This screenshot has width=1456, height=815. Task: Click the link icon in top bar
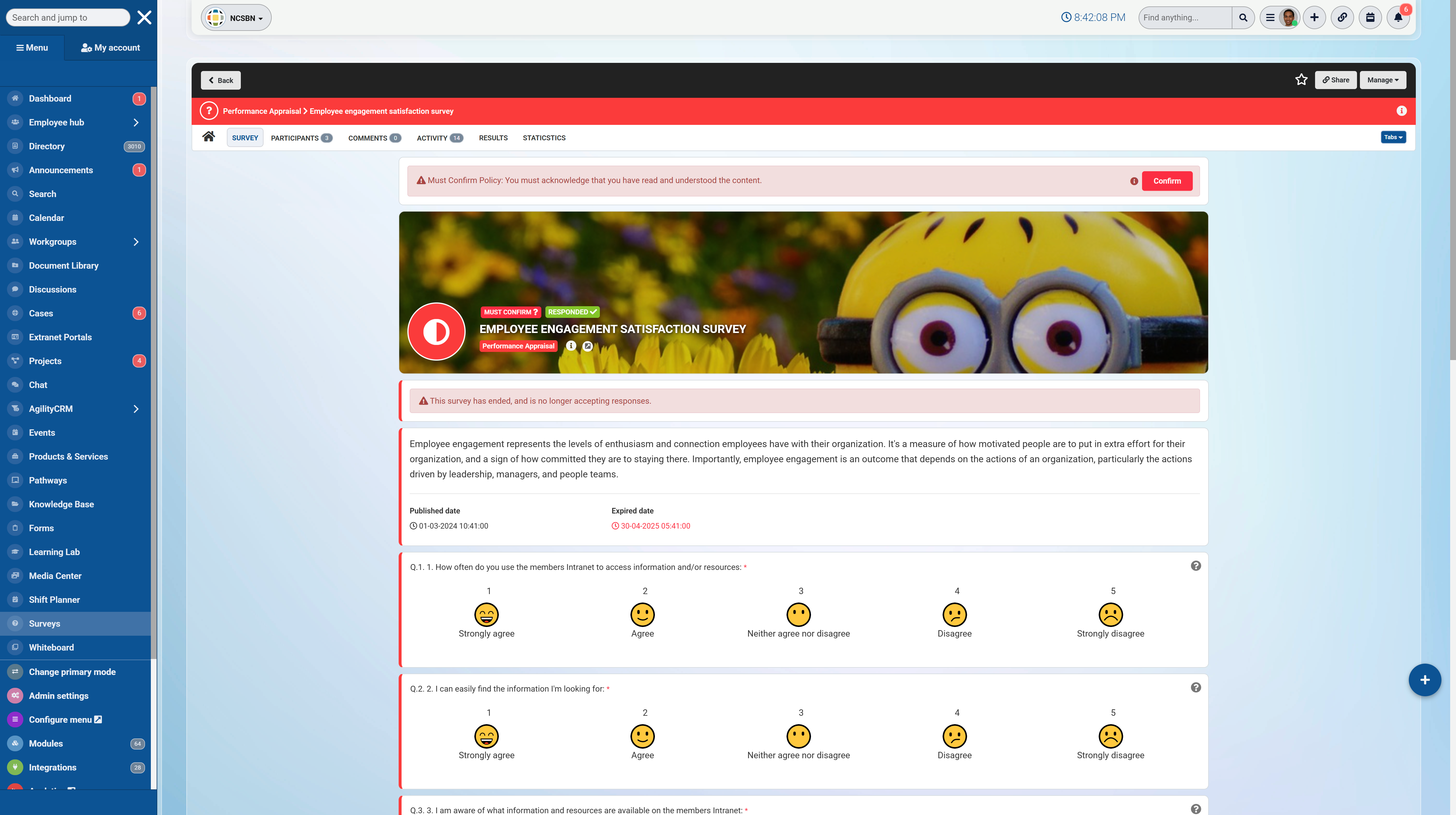pyautogui.click(x=1342, y=17)
